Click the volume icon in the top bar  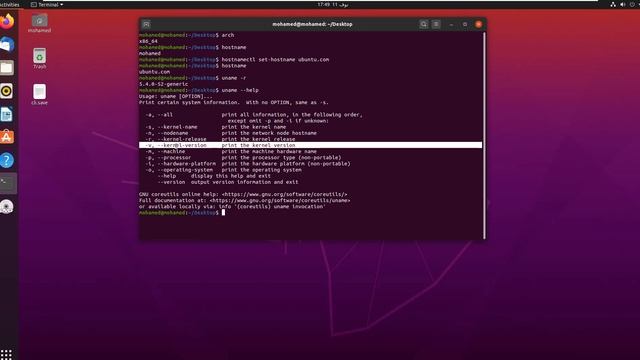click(x=622, y=4)
